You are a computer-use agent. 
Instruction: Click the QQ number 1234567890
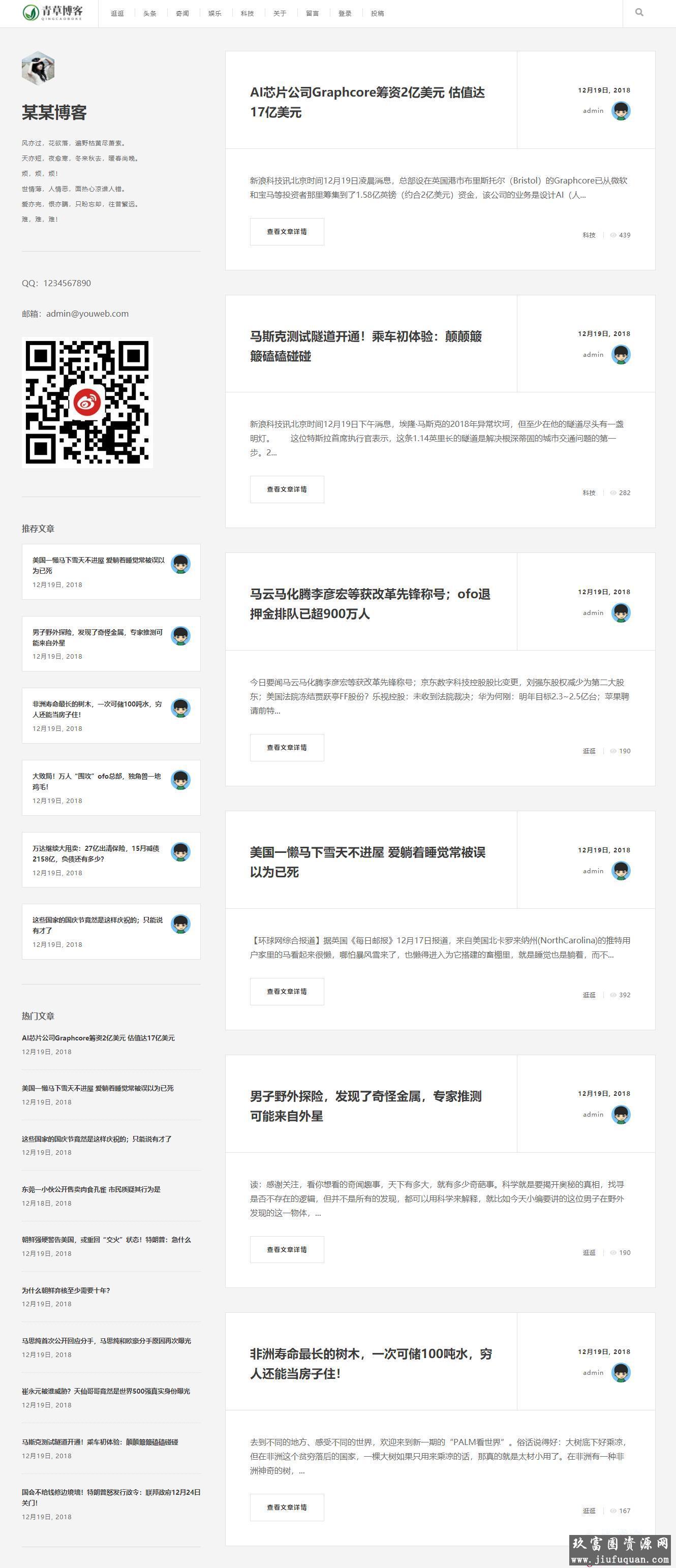point(68,283)
